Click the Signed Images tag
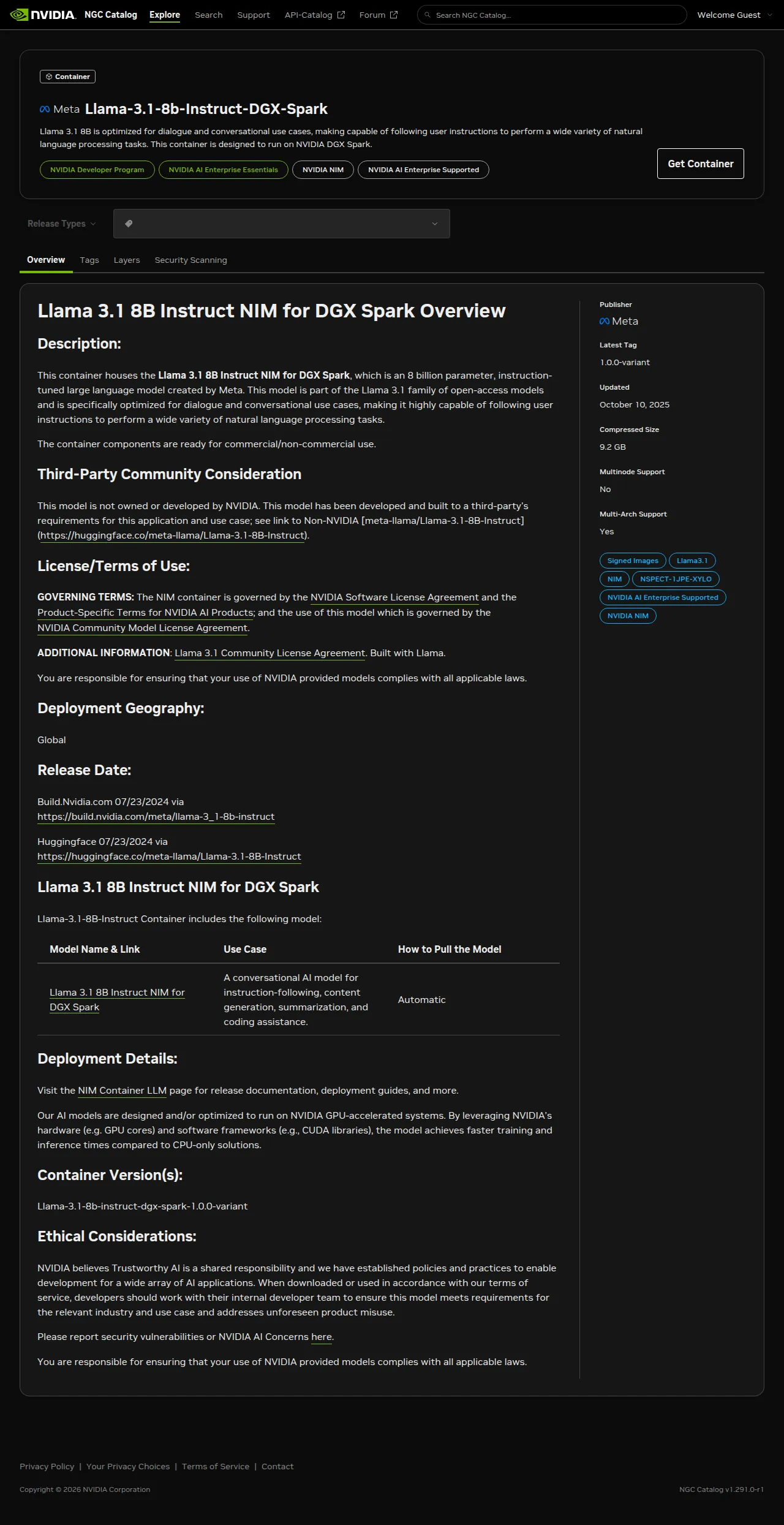The image size is (784, 1525). click(x=633, y=561)
